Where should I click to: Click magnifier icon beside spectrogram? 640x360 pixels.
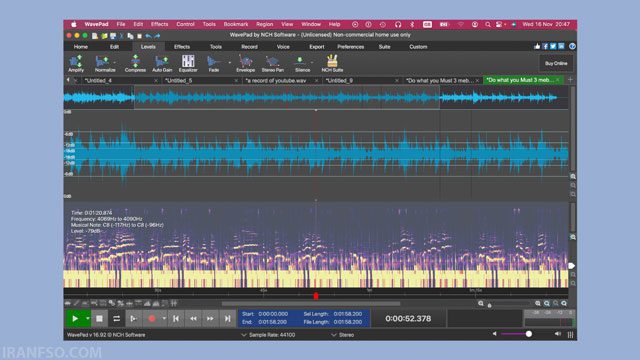(573, 237)
